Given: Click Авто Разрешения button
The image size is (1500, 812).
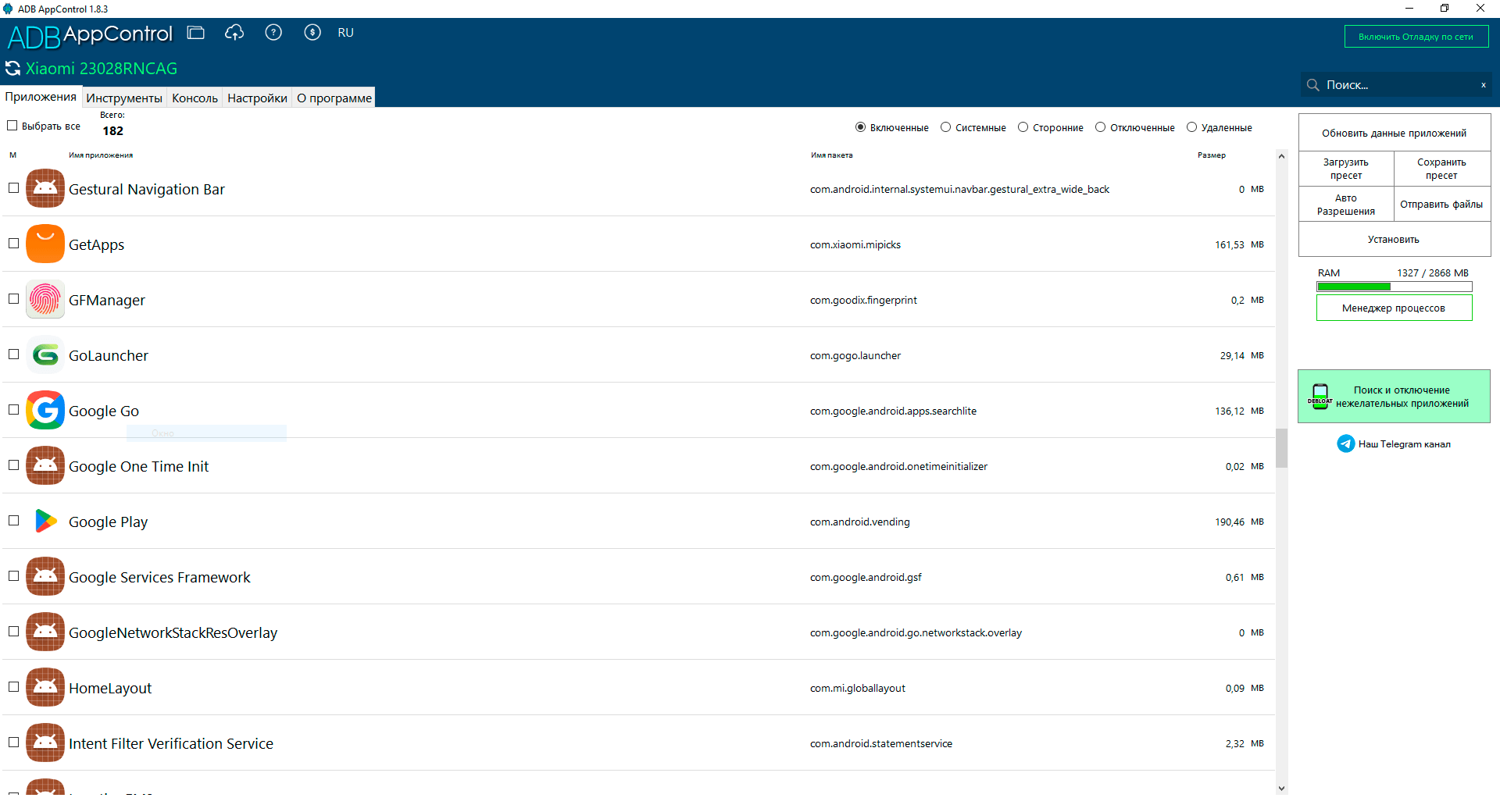Looking at the screenshot, I should pyautogui.click(x=1346, y=205).
